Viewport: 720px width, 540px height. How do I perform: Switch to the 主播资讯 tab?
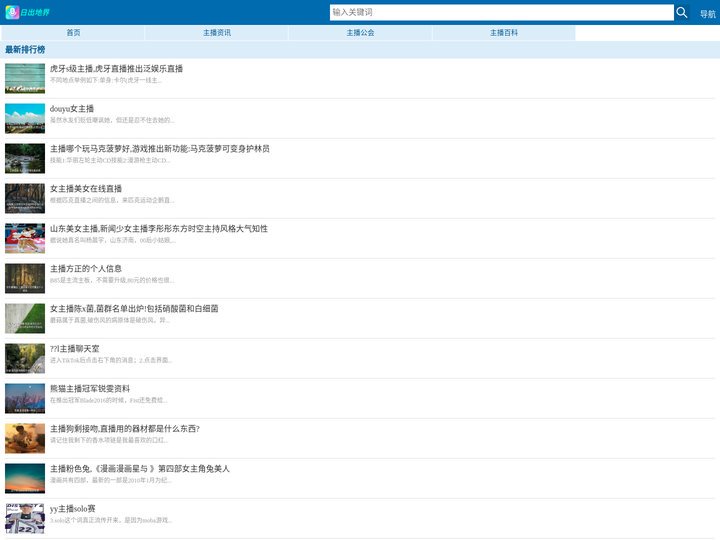(217, 33)
